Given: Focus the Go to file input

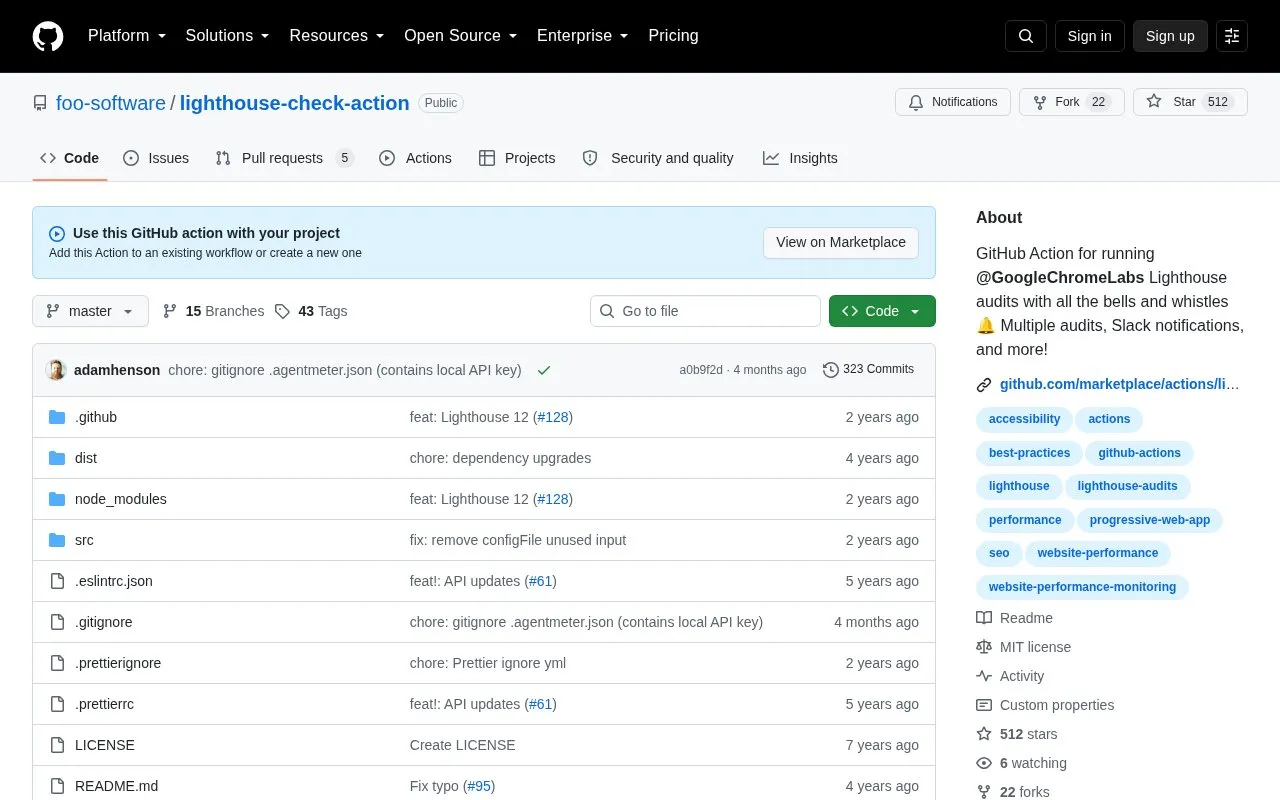Looking at the screenshot, I should tap(705, 311).
